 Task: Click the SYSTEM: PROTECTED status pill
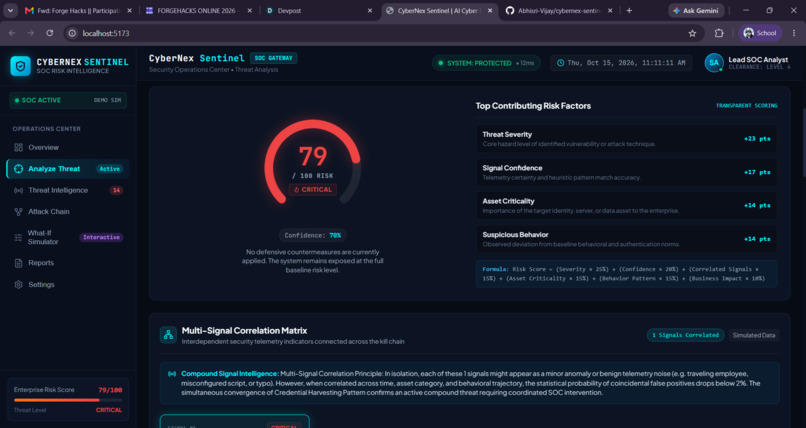[486, 63]
